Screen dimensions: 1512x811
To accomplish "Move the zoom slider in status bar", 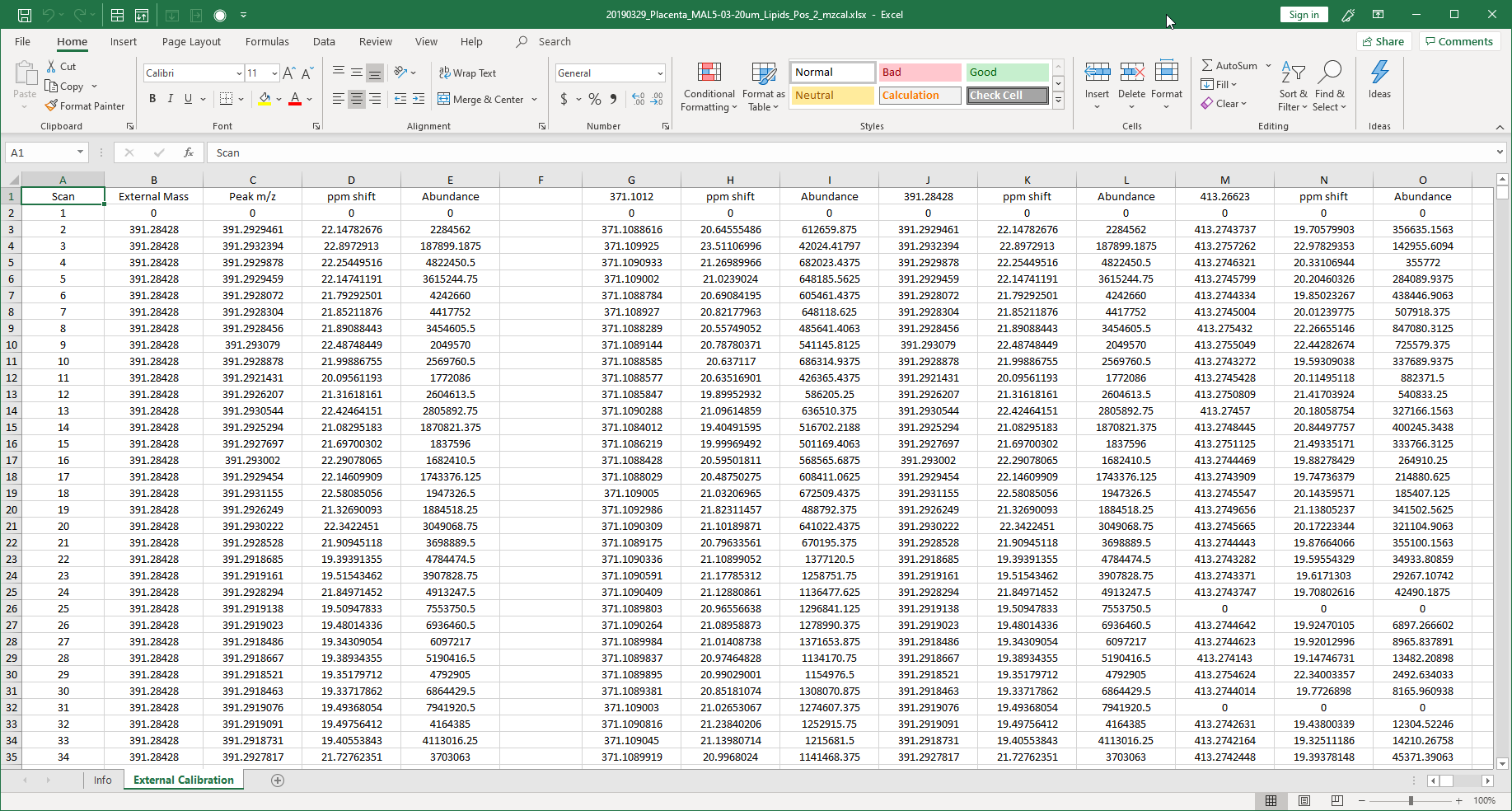I will click(x=1411, y=800).
